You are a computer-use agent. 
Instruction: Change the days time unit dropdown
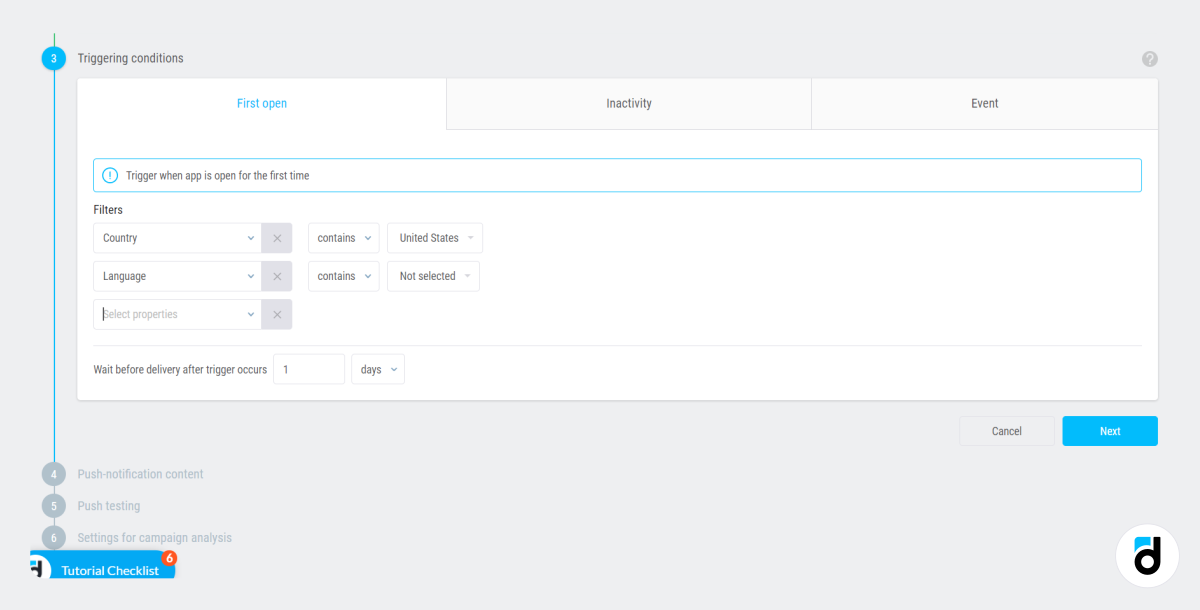point(378,369)
